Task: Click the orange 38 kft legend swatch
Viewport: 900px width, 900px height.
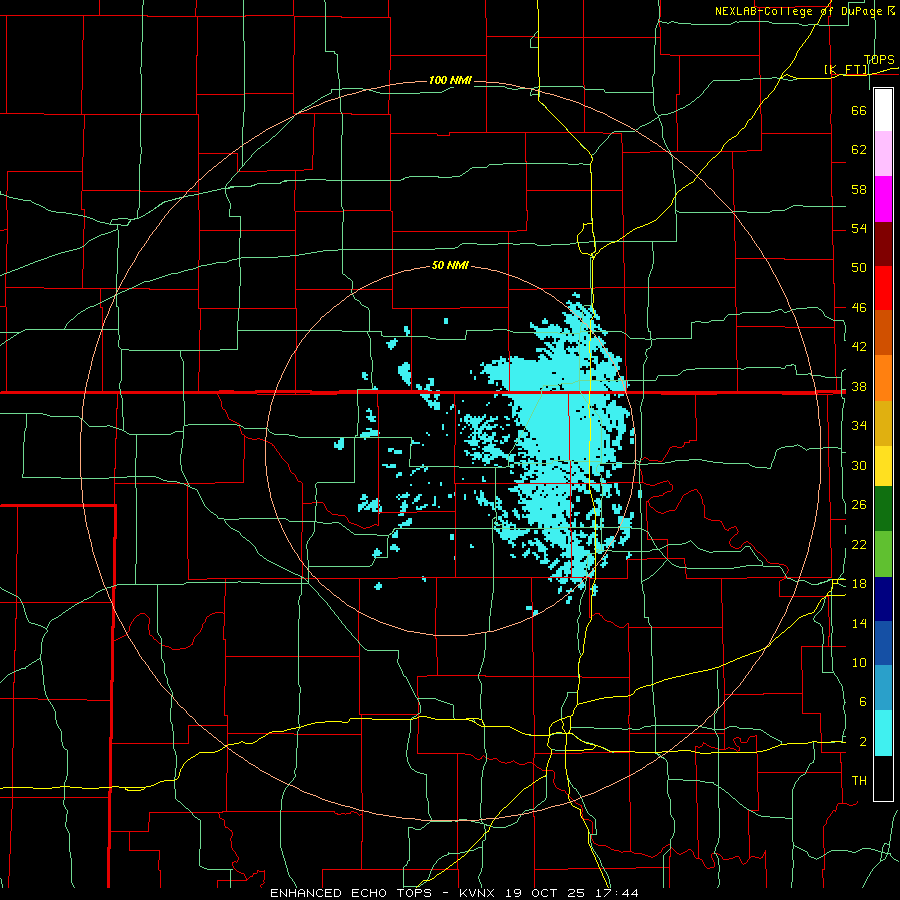Action: pos(883,378)
